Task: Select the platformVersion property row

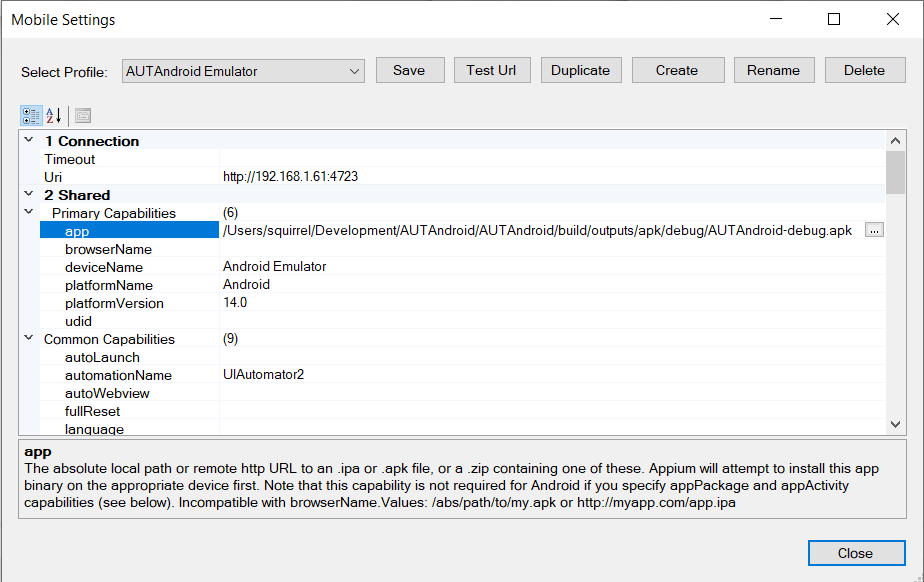Action: tap(114, 303)
